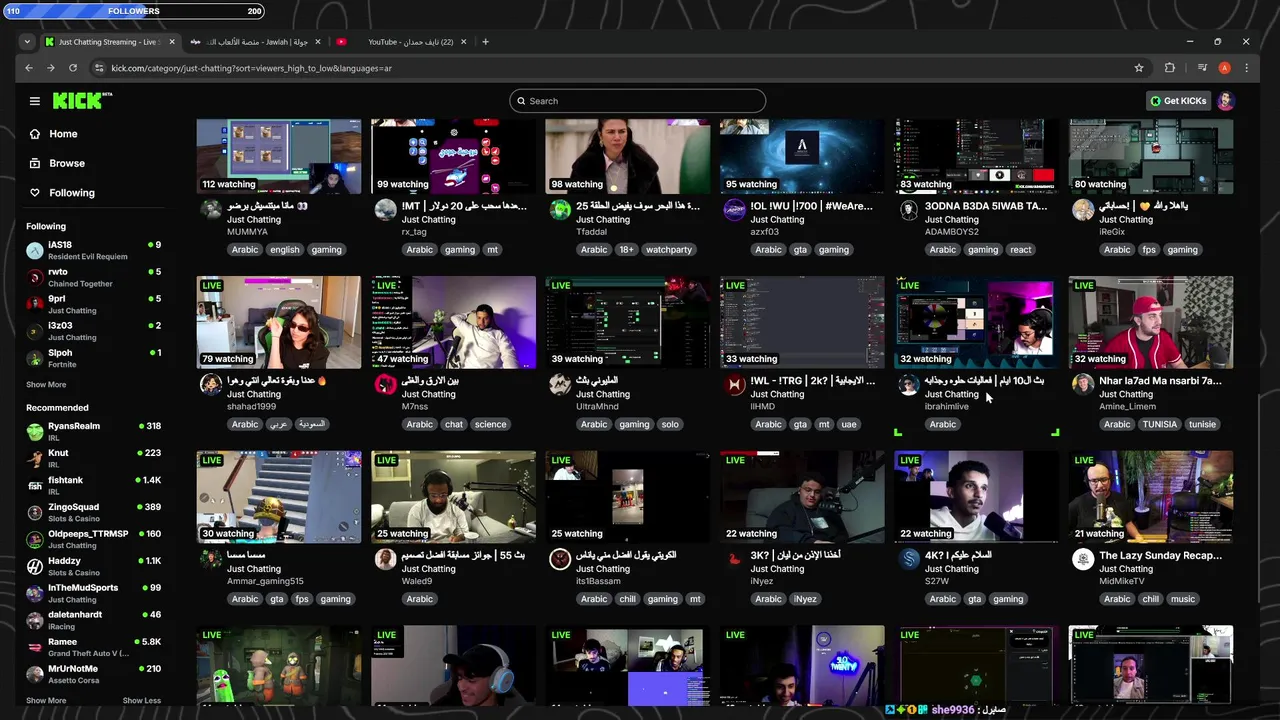Click S27W channel avatar icon

909,559
